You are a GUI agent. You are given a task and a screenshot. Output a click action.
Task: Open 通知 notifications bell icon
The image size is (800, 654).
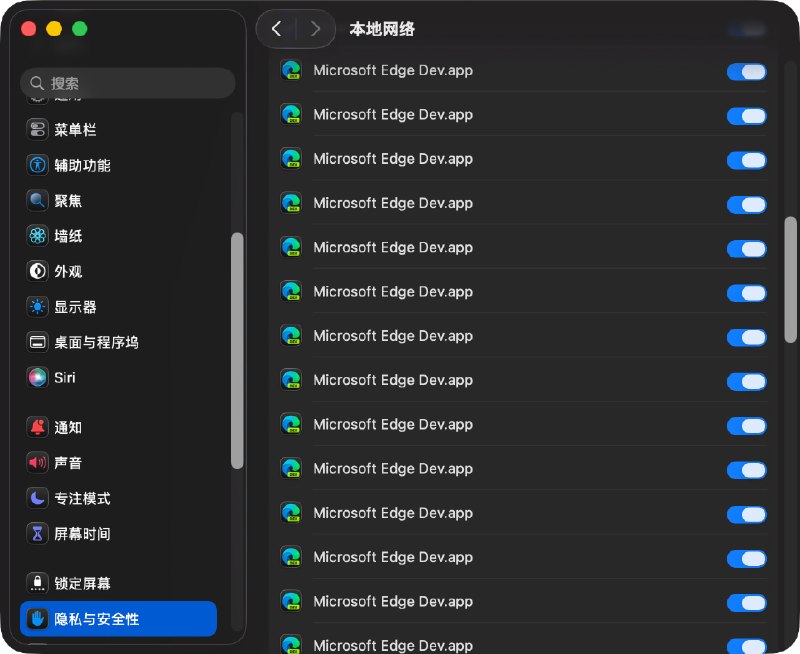pyautogui.click(x=37, y=427)
